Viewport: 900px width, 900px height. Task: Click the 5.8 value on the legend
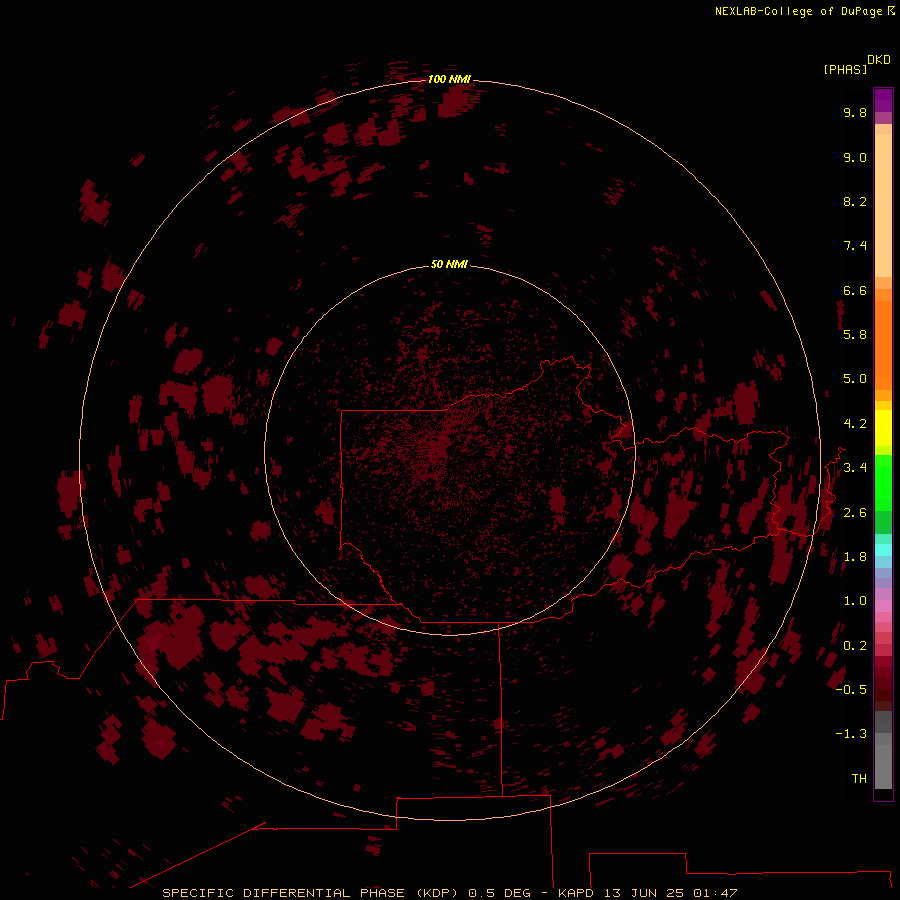tap(855, 335)
